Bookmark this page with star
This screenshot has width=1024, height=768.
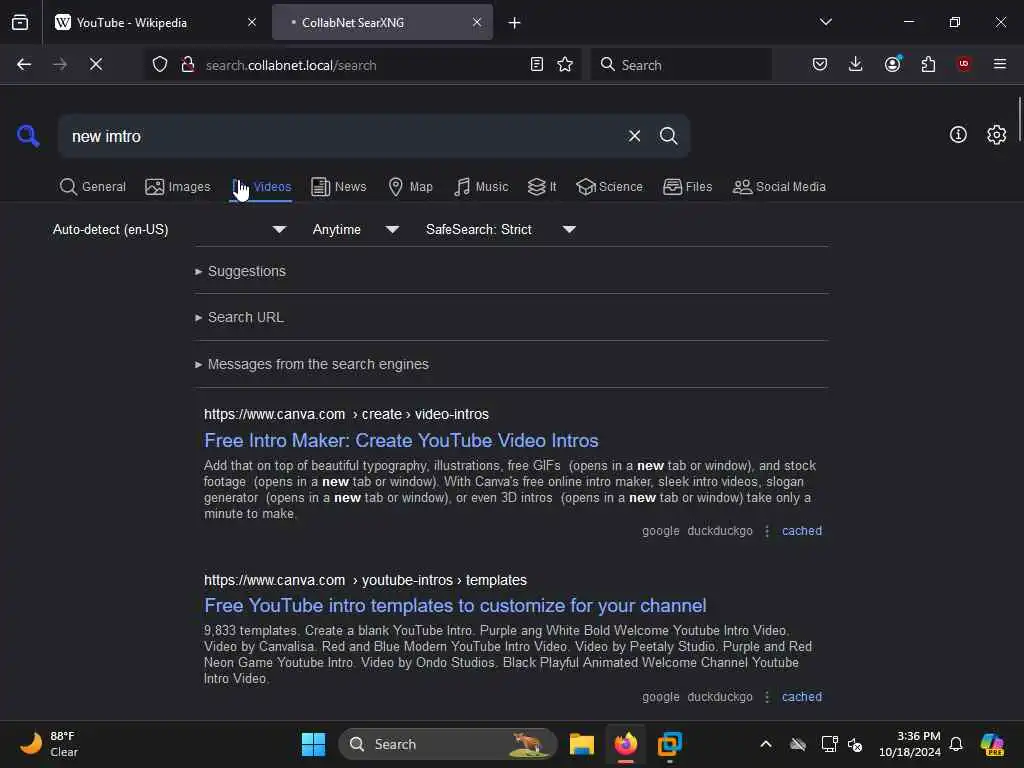[x=565, y=65]
